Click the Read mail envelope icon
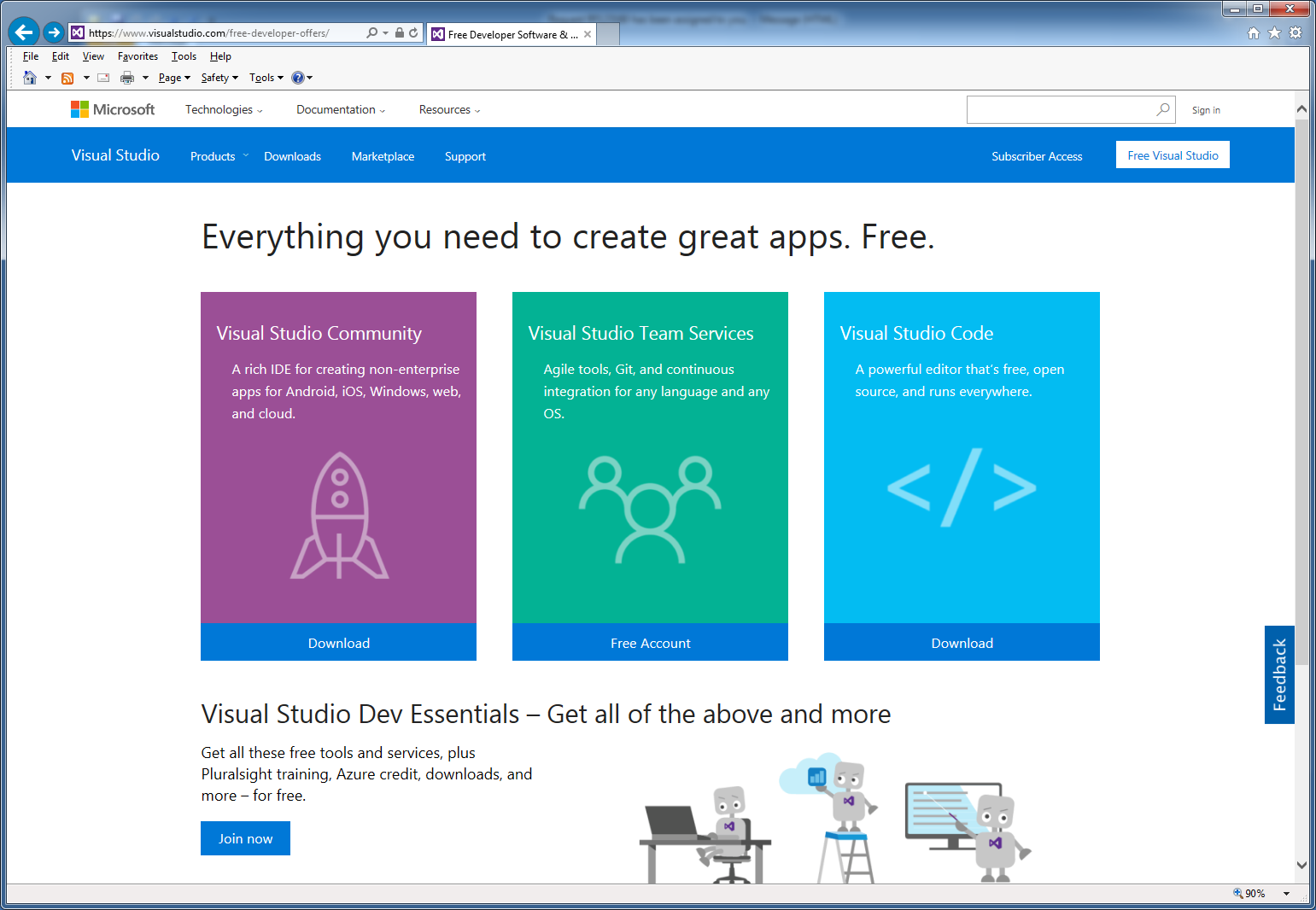The image size is (1316, 910). click(x=103, y=78)
